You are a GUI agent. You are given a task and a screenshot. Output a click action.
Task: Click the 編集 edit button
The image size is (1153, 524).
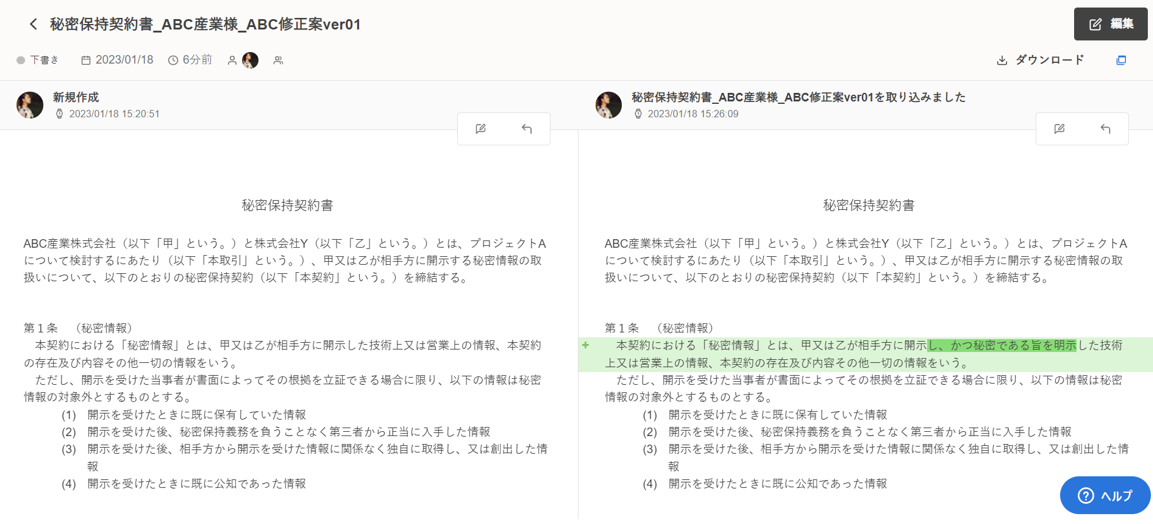(x=1110, y=24)
